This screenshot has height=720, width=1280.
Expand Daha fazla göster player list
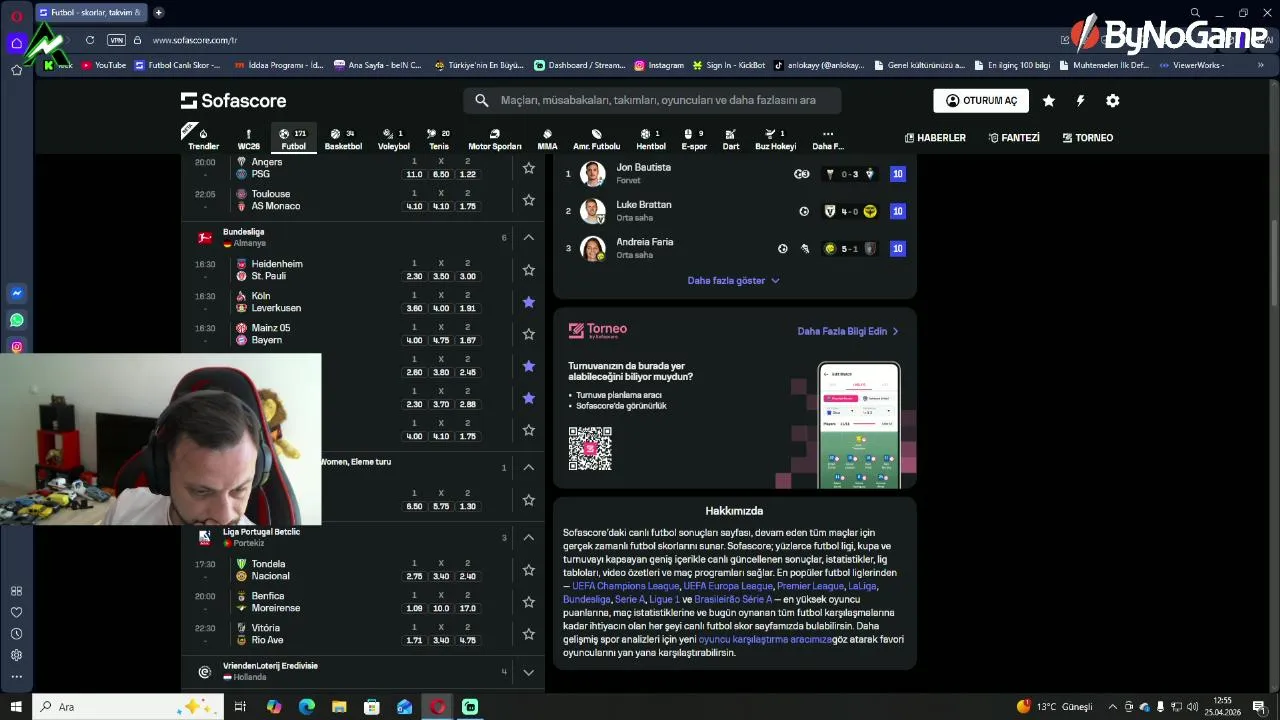click(733, 281)
